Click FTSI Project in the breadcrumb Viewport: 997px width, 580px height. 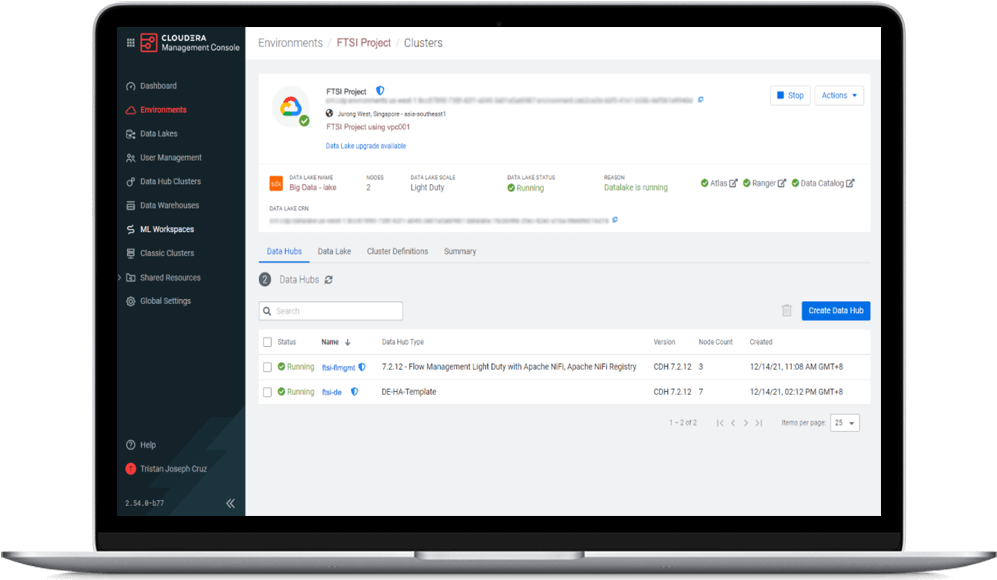point(364,43)
